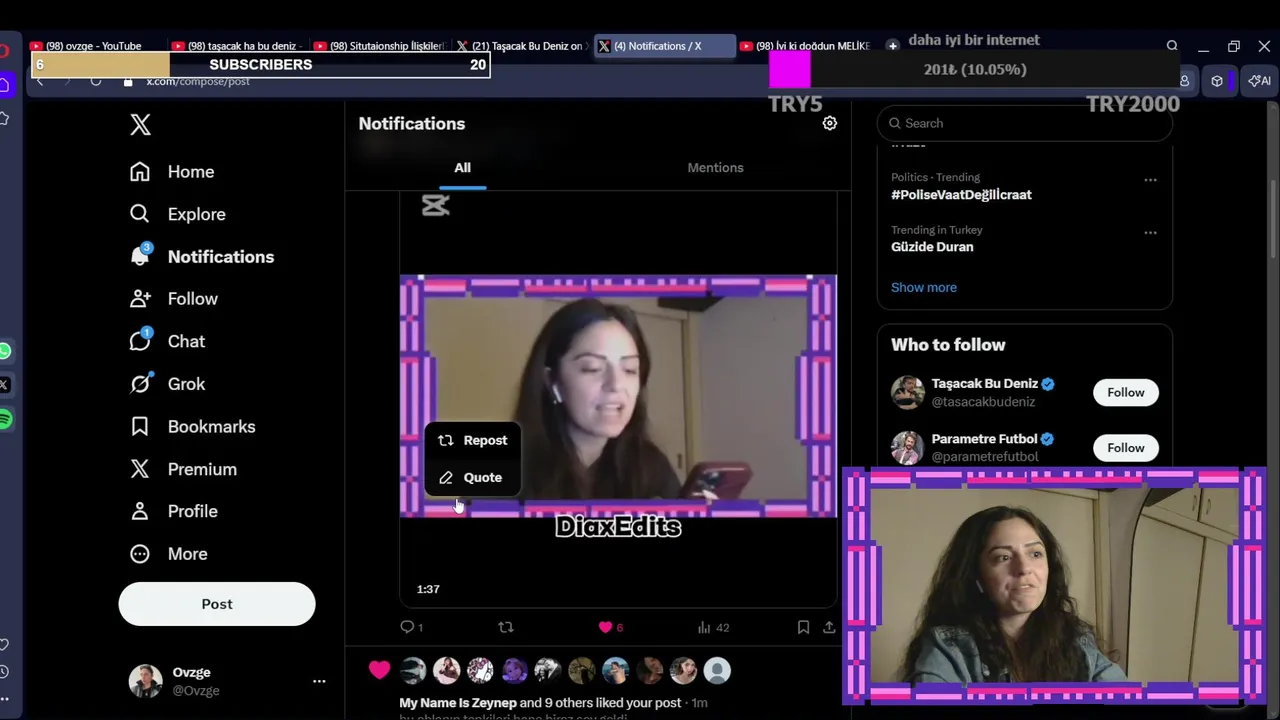
Task: Switch to Taşacak Bu Deniz on X tab
Action: pos(520,46)
